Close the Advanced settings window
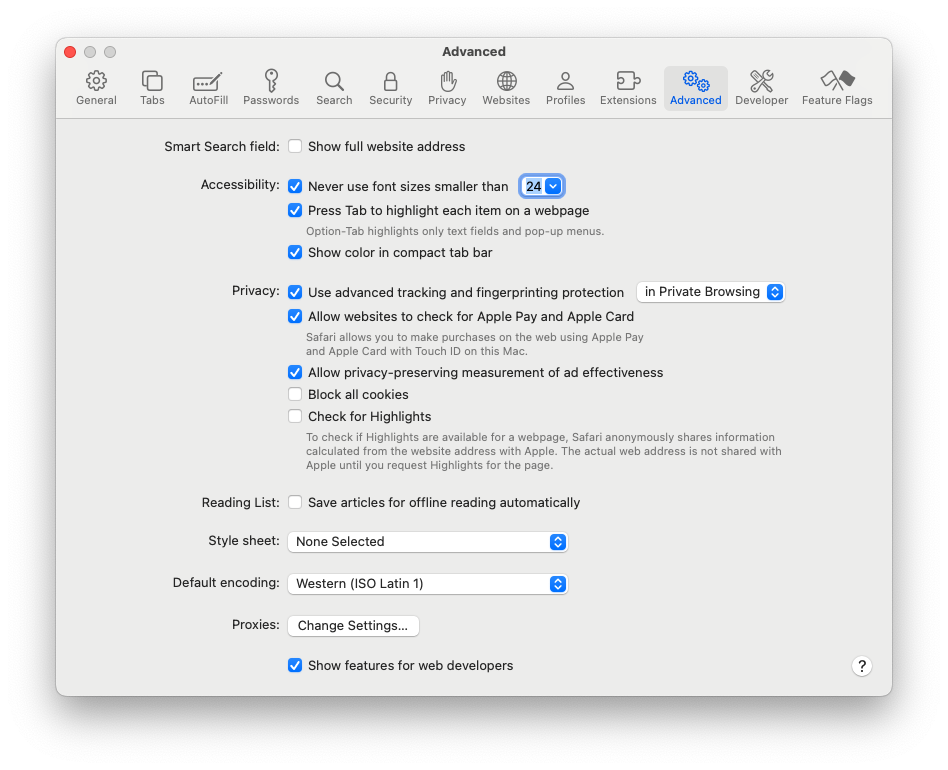The width and height of the screenshot is (948, 770). 70,52
